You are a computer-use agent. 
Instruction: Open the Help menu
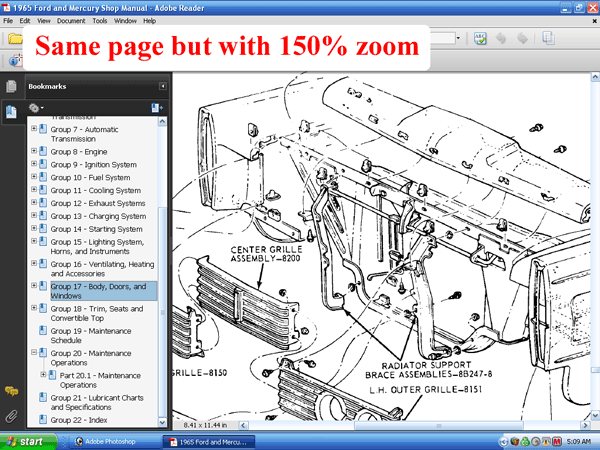point(150,21)
